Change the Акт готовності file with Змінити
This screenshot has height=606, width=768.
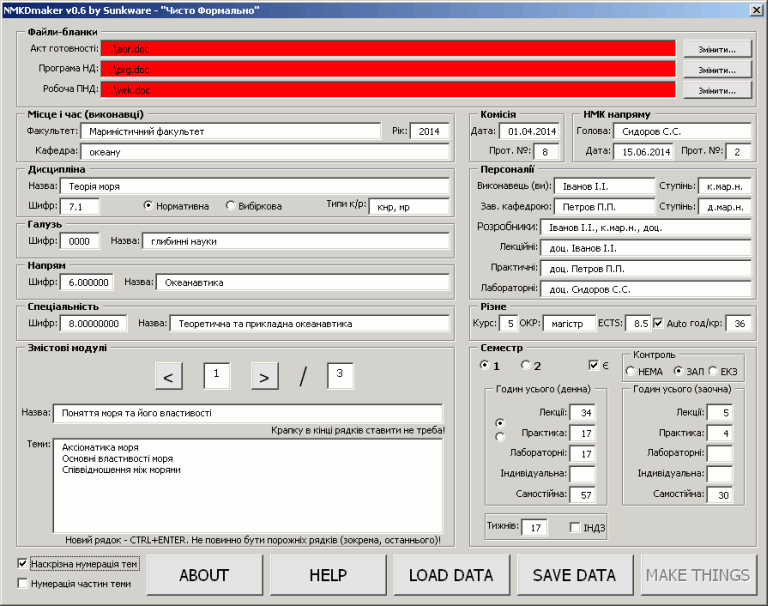(x=718, y=49)
